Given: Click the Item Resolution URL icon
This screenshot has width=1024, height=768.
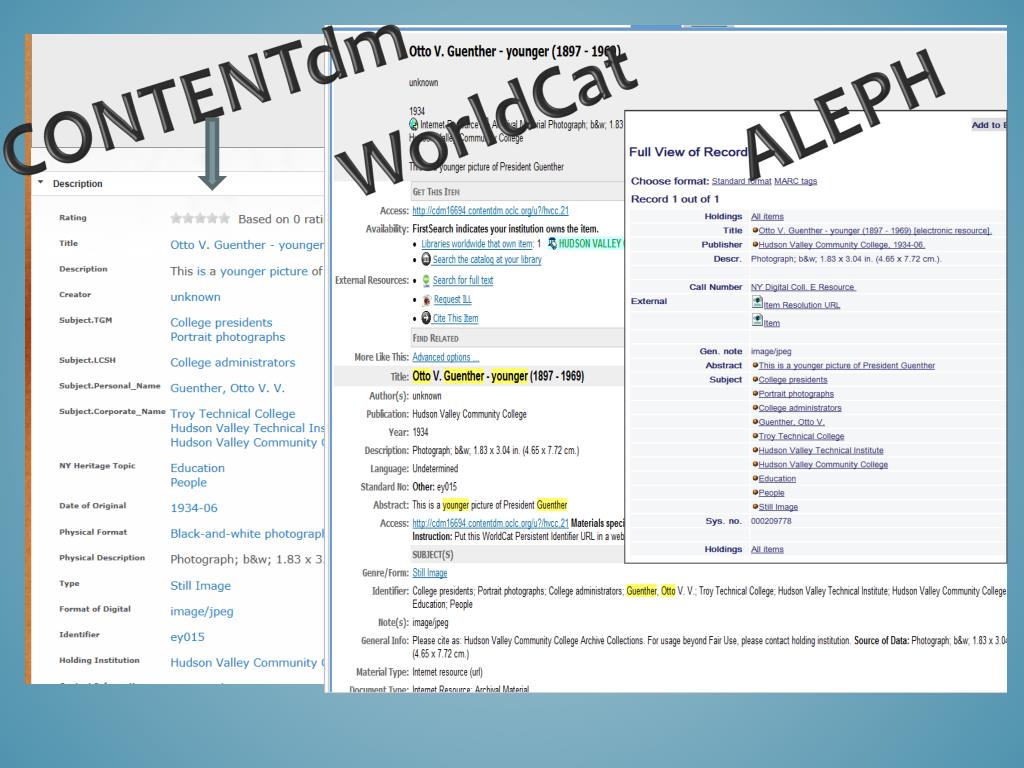Looking at the screenshot, I should [757, 302].
